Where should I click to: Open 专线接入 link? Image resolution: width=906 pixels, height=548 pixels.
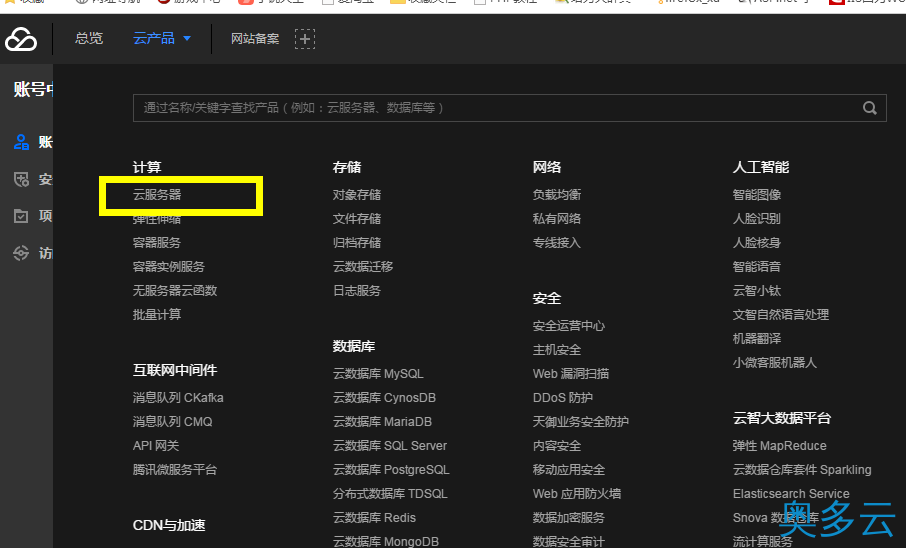pyautogui.click(x=557, y=243)
